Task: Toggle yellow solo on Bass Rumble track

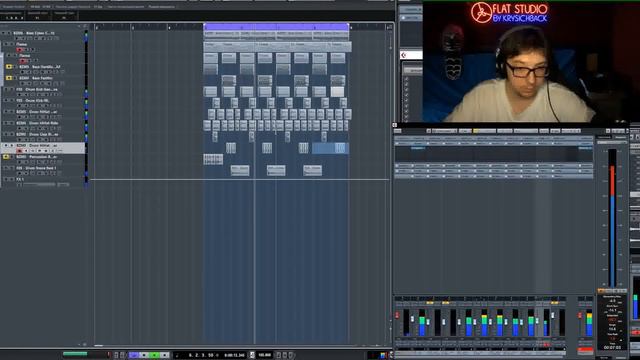Action: tap(9, 67)
